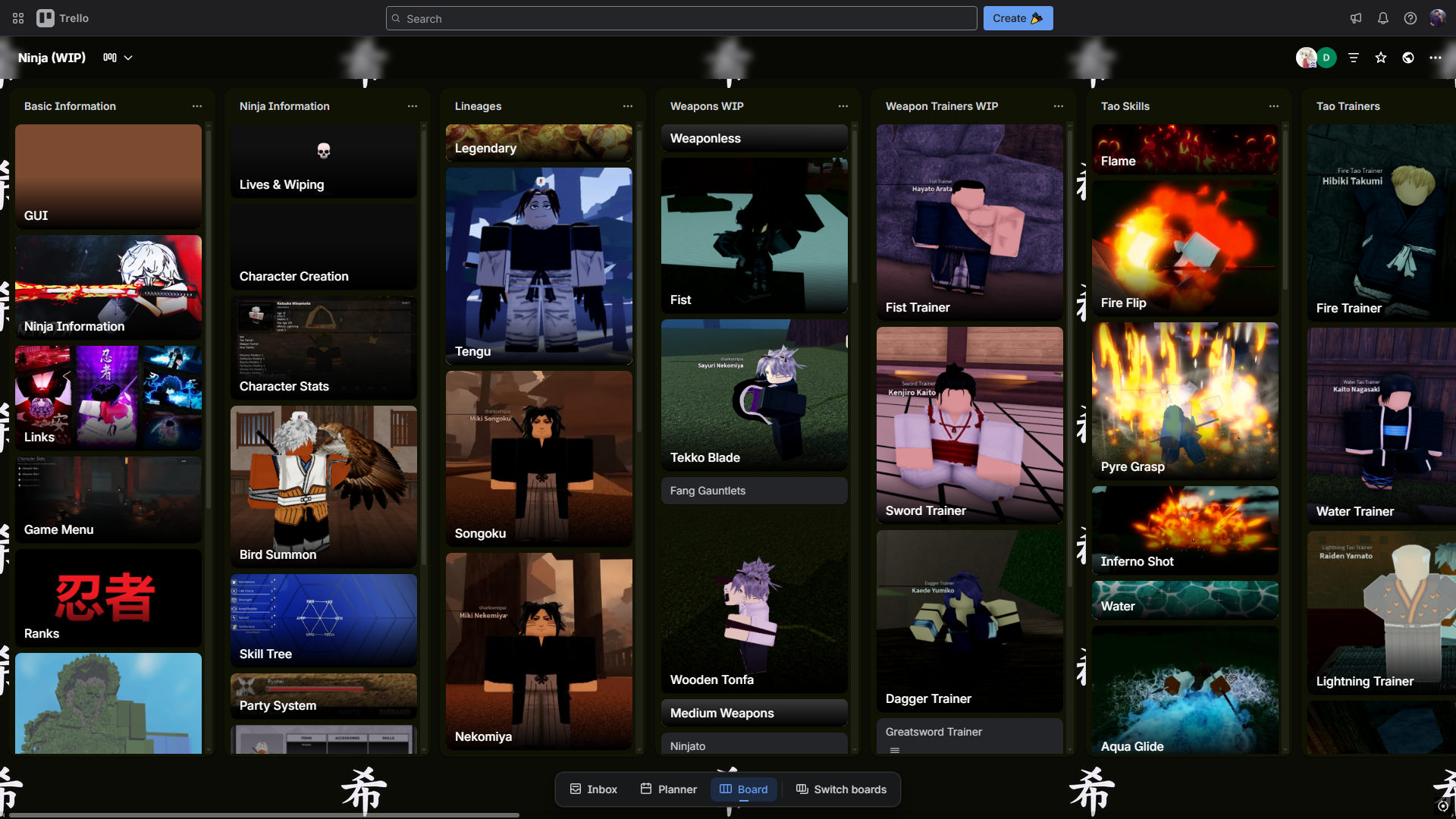The height and width of the screenshot is (819, 1456).
Task: Click the feedback megaphone icon
Action: pos(1355,18)
